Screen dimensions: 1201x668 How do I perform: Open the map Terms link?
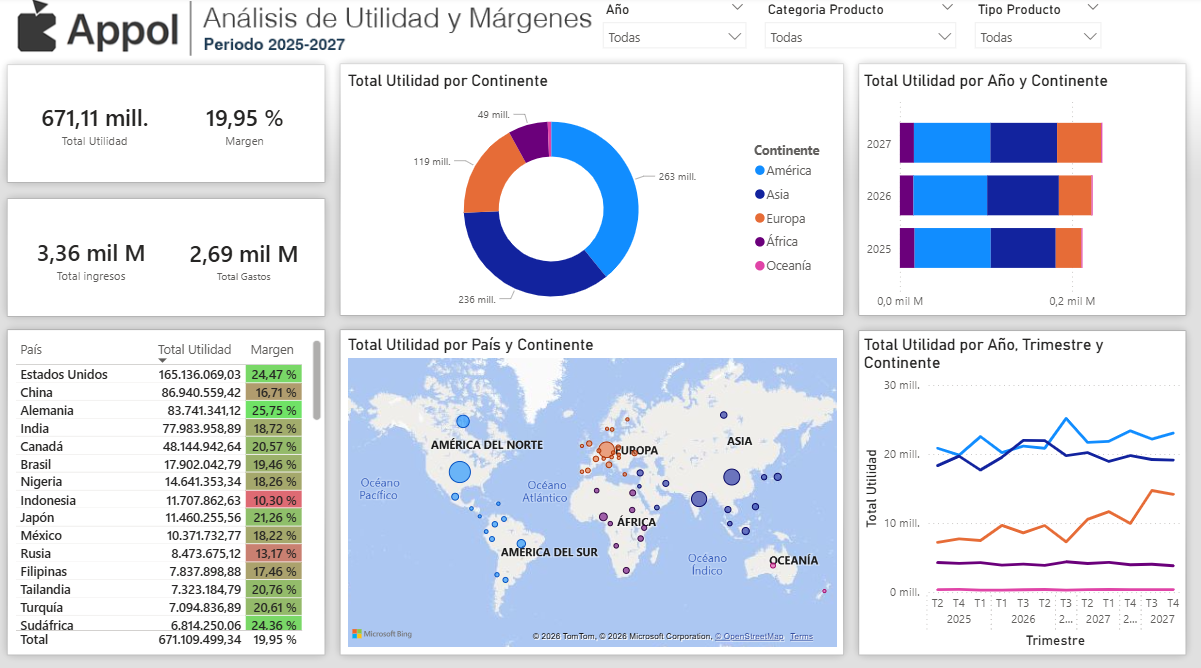801,636
